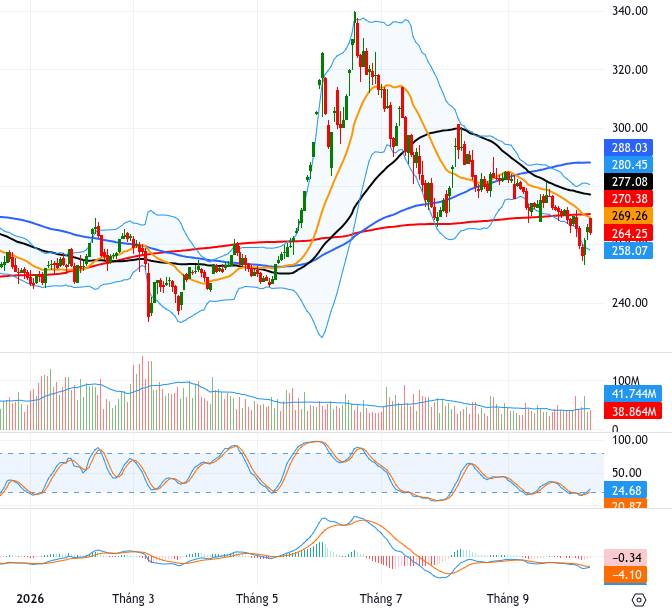
Task: Select the -4.10 MACD value label
Action: coord(626,575)
